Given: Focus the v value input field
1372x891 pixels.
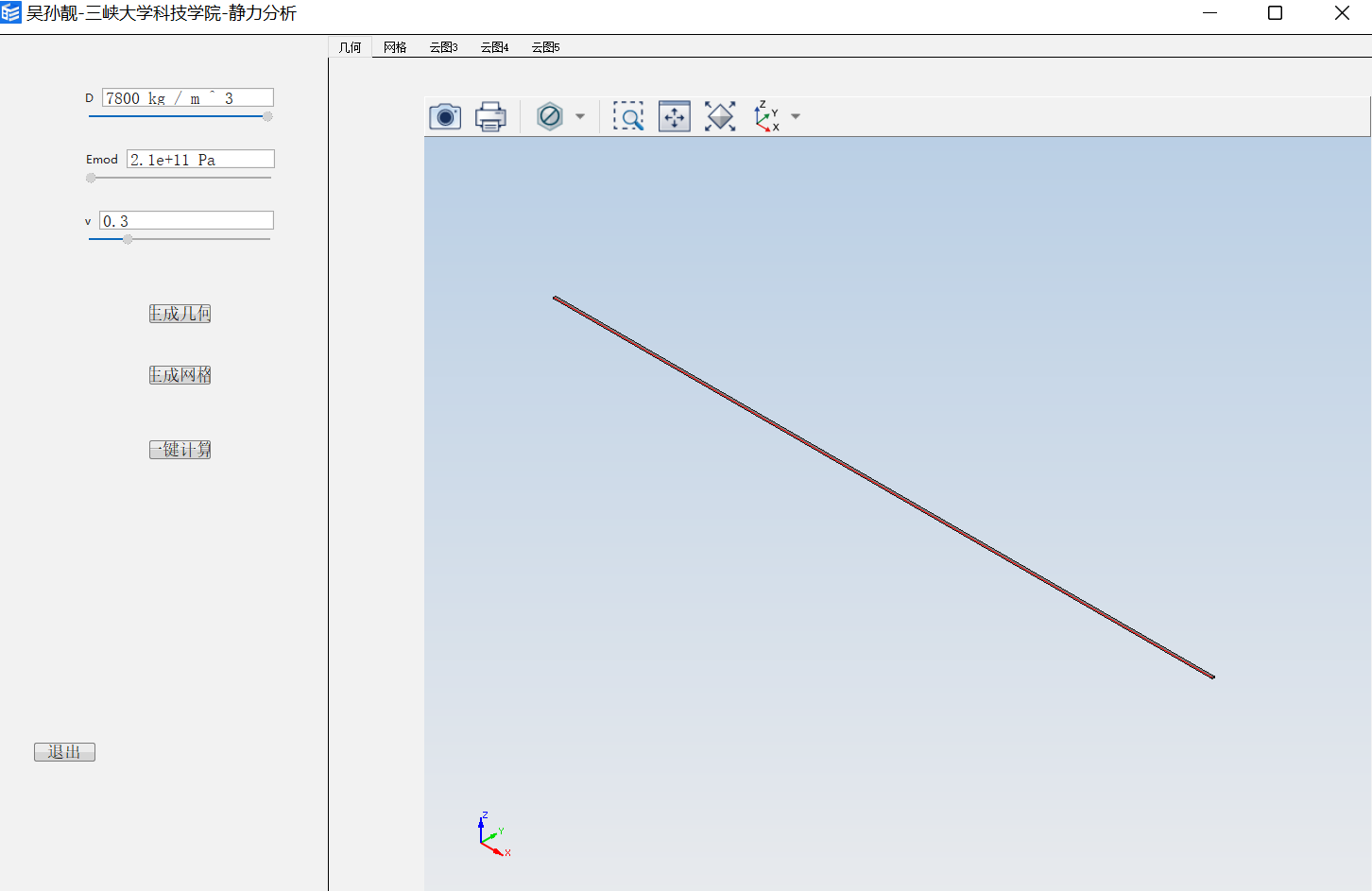Looking at the screenshot, I should (x=186, y=220).
